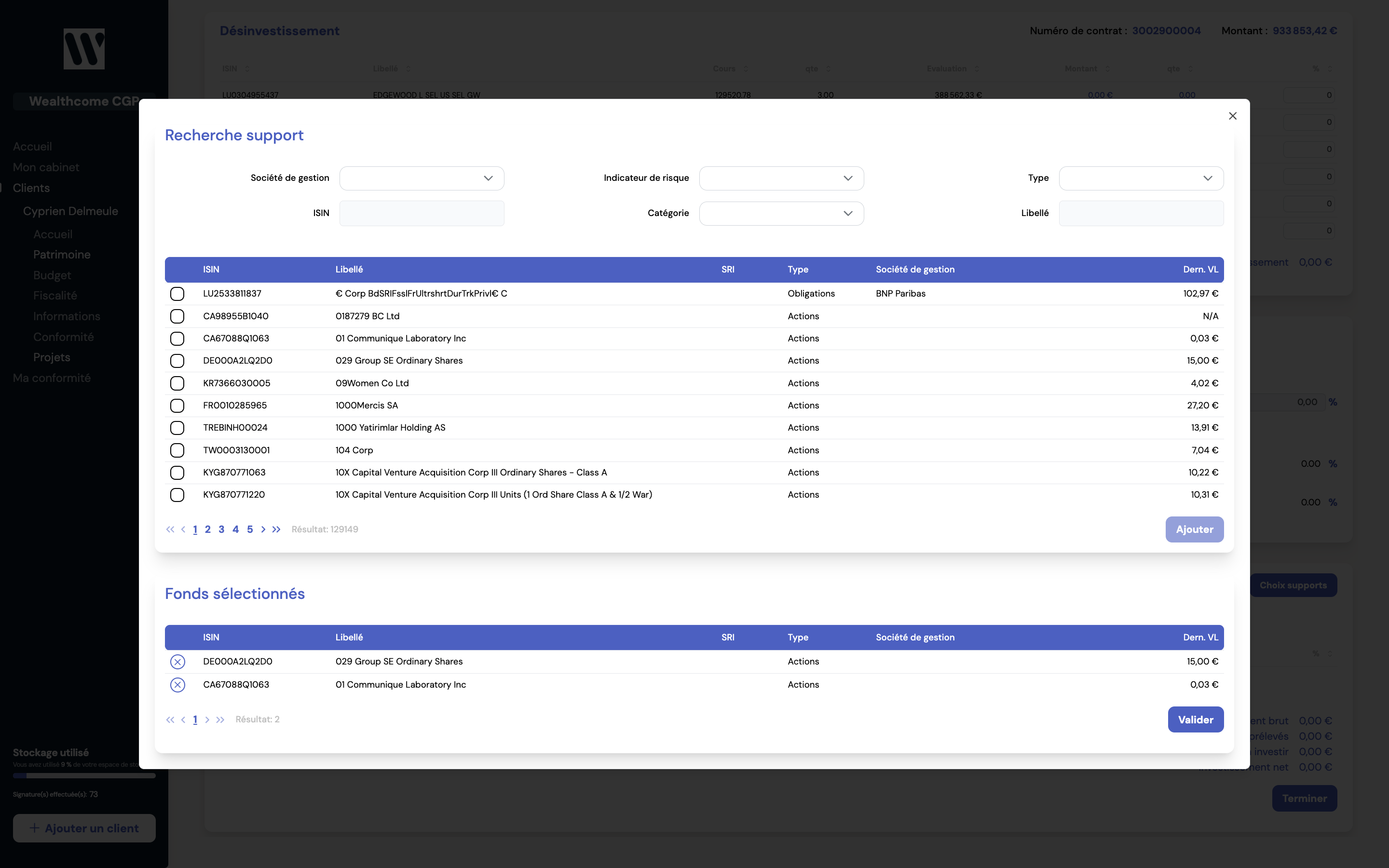Open Accueil in main sidebar
Viewport: 1389px width, 868px height.
pyautogui.click(x=32, y=147)
